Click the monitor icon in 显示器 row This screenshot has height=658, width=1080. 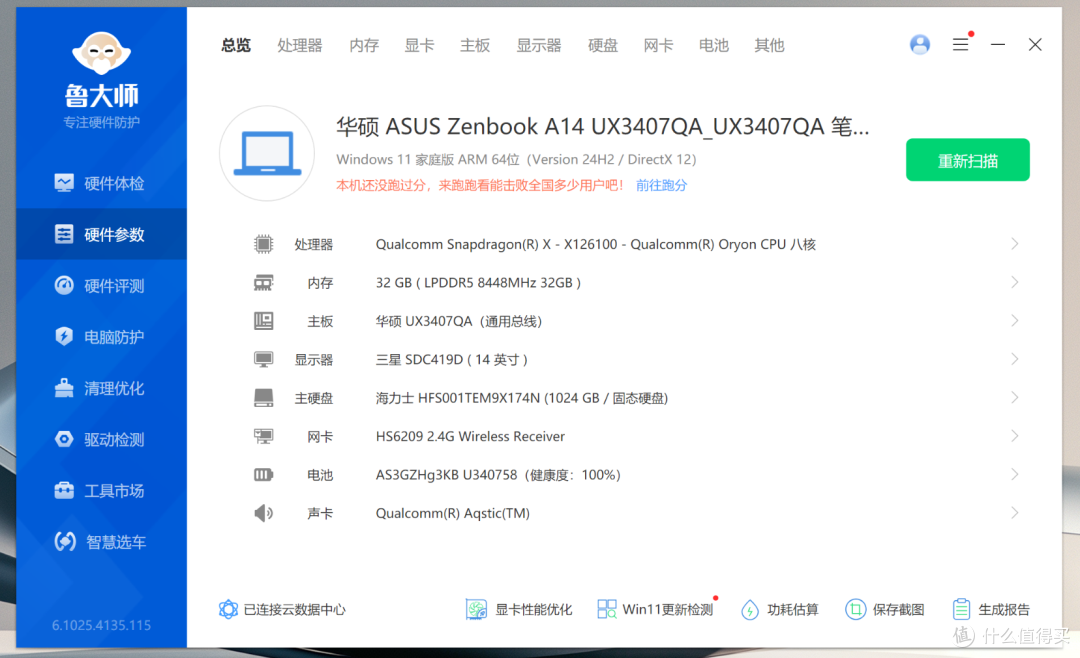click(x=263, y=360)
